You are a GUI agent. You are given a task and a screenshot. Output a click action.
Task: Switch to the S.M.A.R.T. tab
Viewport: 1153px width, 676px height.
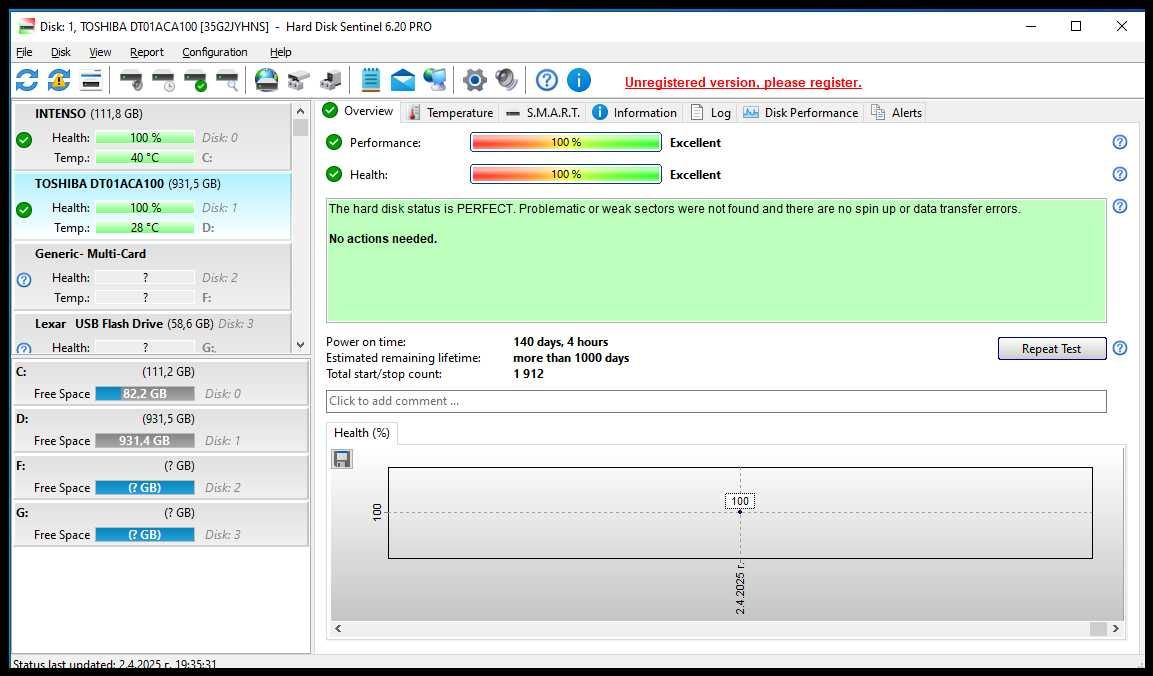543,113
